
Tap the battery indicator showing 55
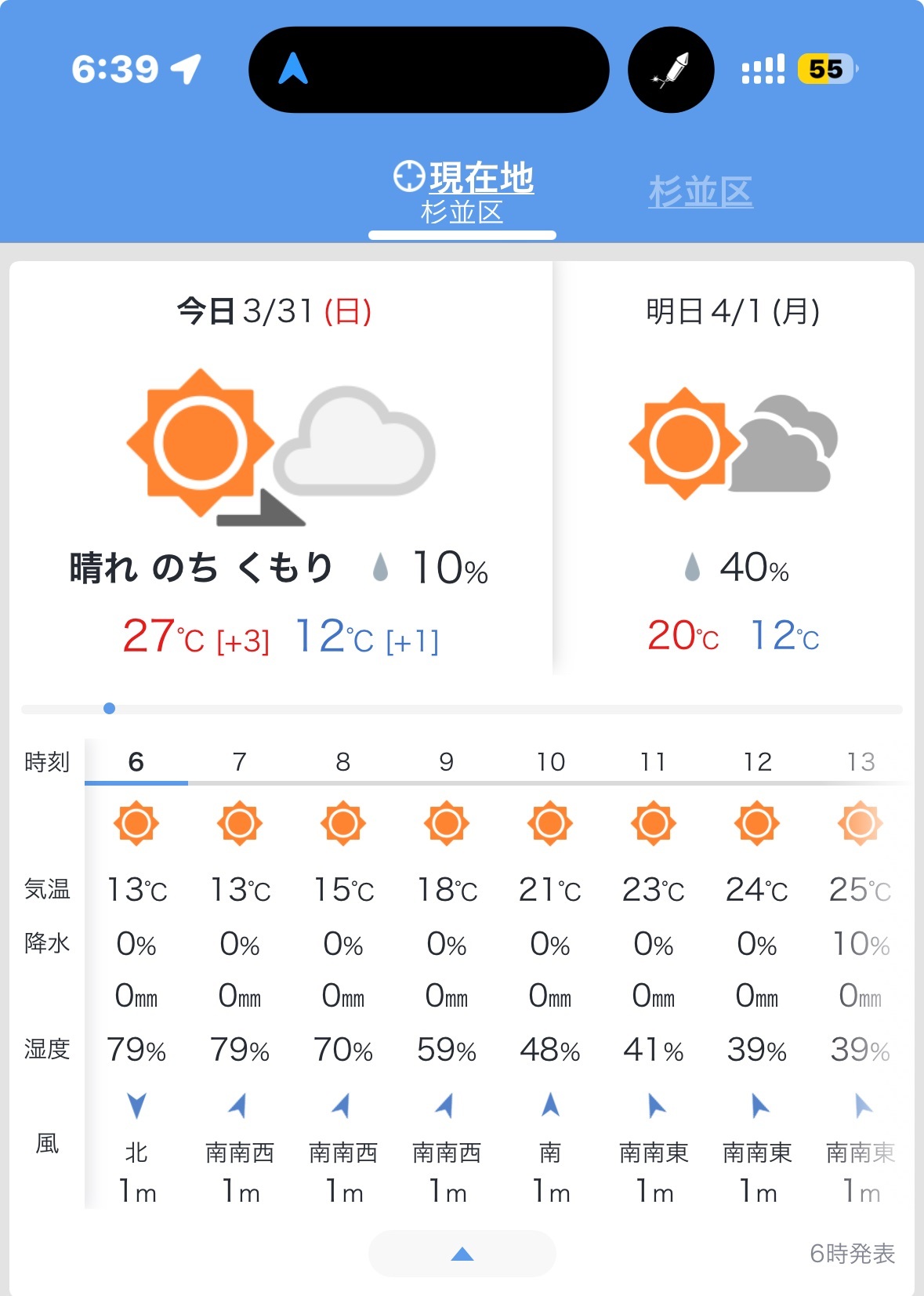pos(828,69)
